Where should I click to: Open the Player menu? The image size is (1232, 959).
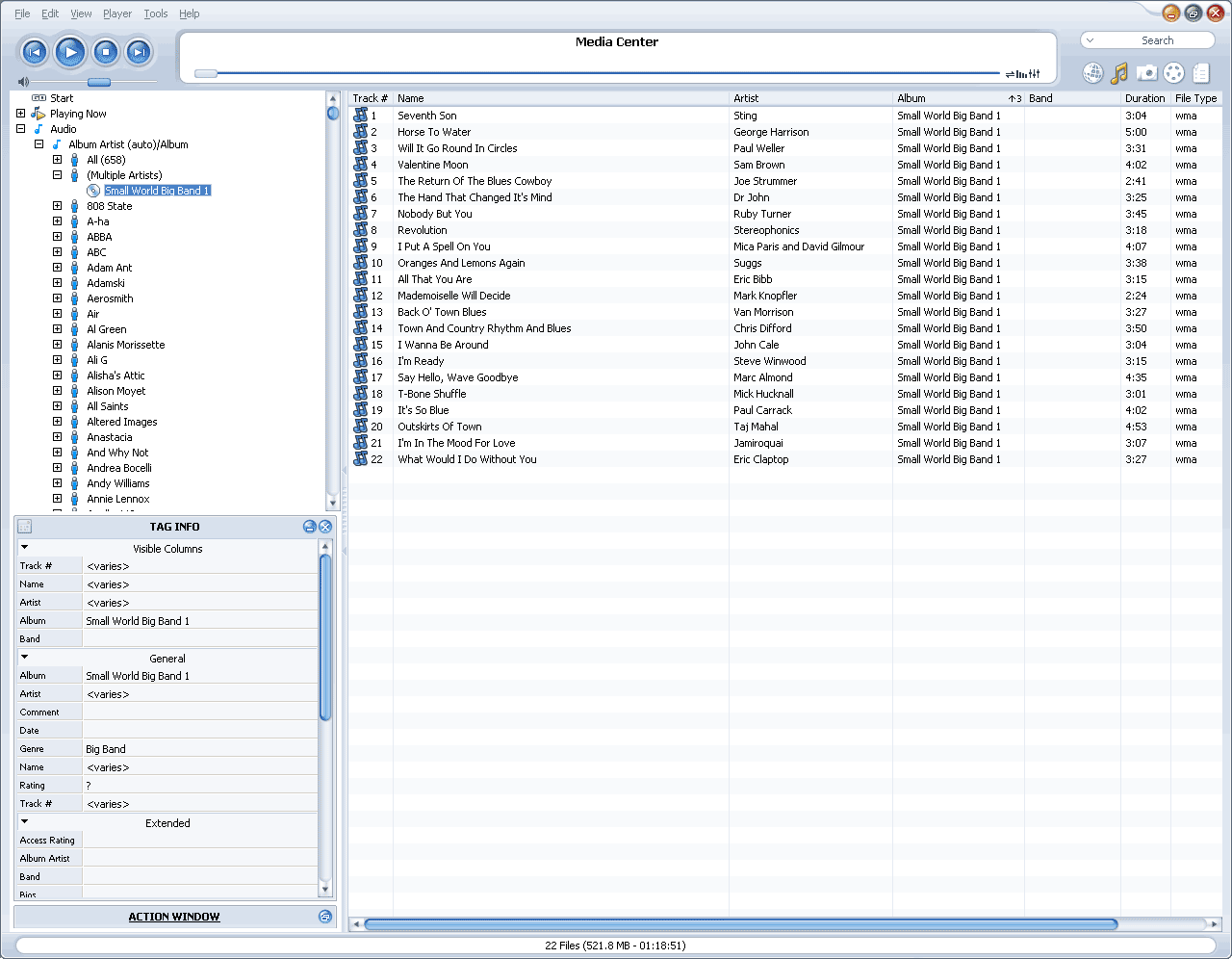click(117, 13)
